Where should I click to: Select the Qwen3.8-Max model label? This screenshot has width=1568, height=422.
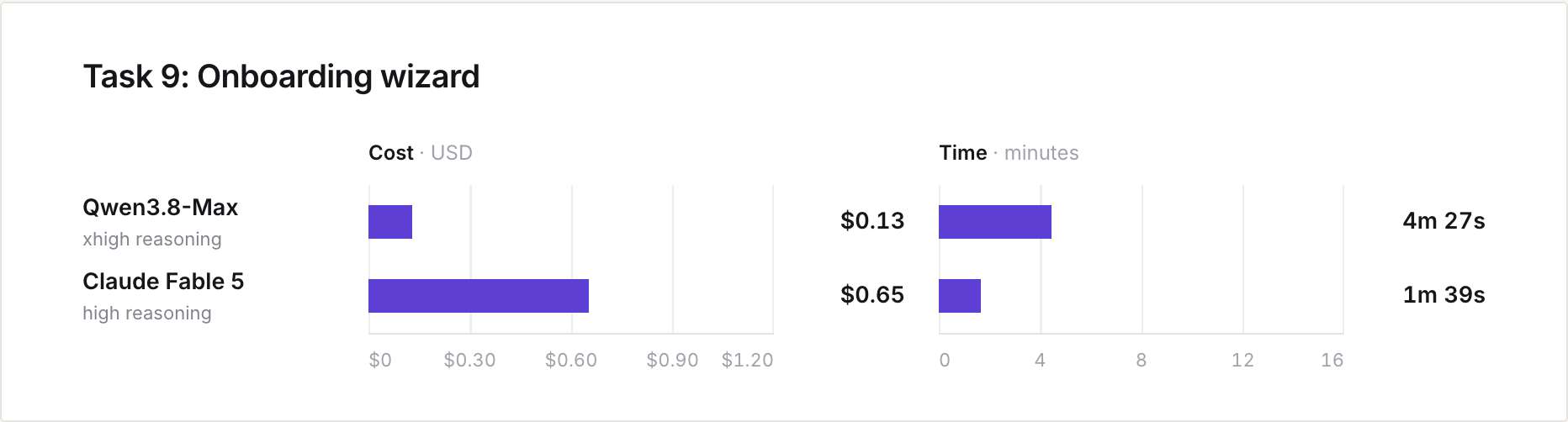point(160,208)
